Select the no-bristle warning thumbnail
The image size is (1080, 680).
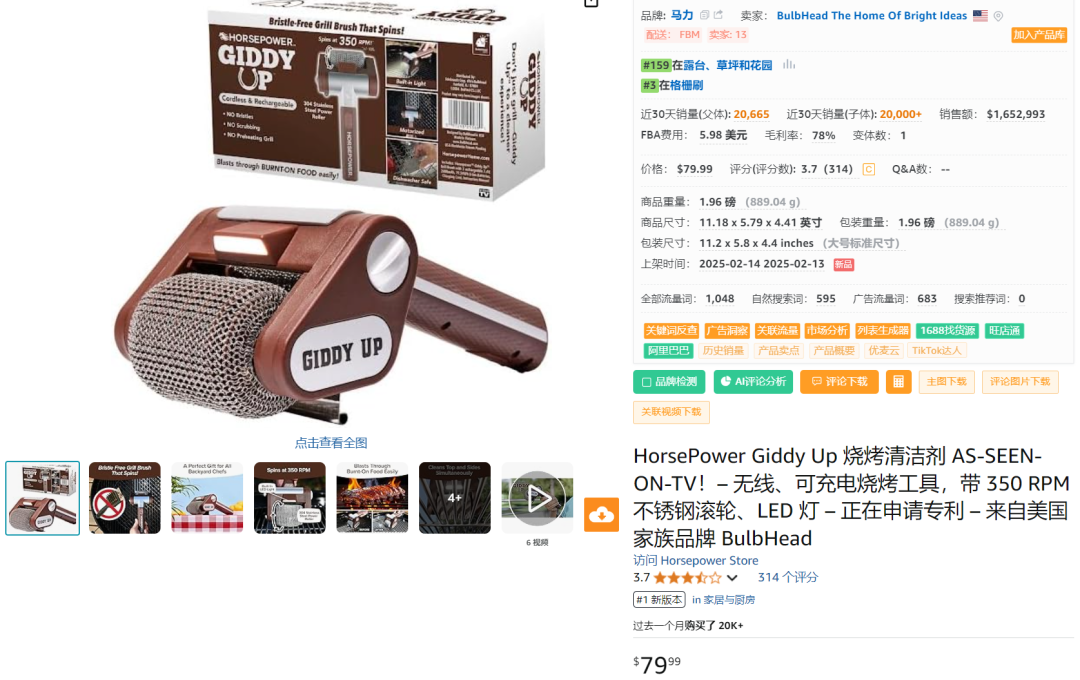point(125,498)
